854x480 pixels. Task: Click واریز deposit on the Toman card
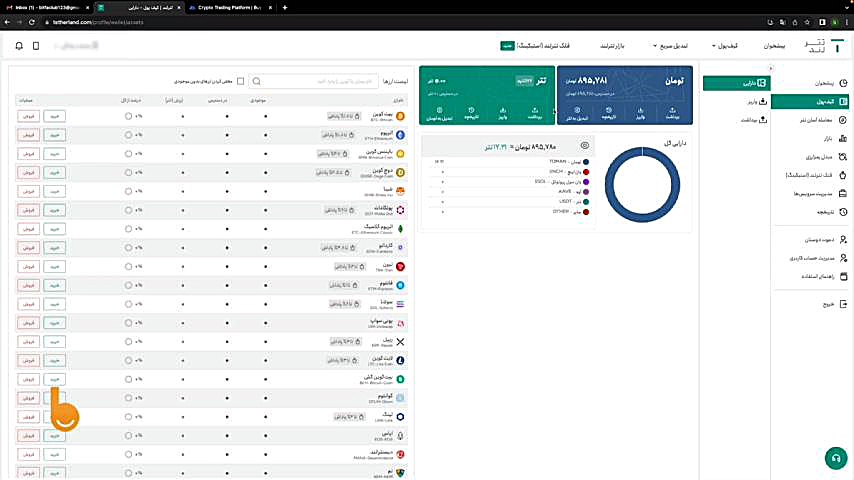(x=640, y=113)
